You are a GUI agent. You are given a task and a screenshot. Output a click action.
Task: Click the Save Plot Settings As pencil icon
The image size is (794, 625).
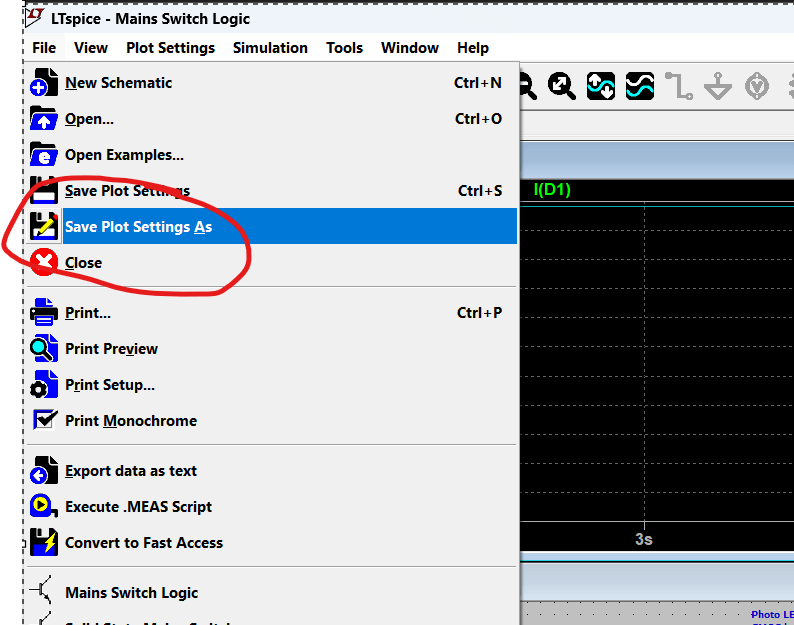[x=44, y=226]
